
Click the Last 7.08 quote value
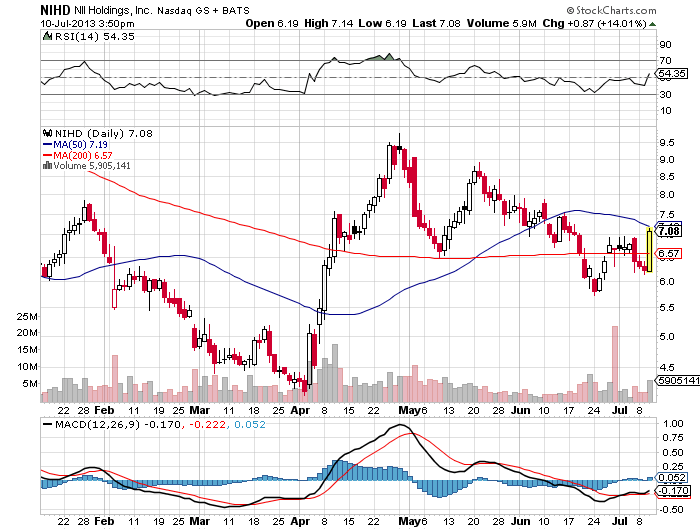[x=436, y=23]
